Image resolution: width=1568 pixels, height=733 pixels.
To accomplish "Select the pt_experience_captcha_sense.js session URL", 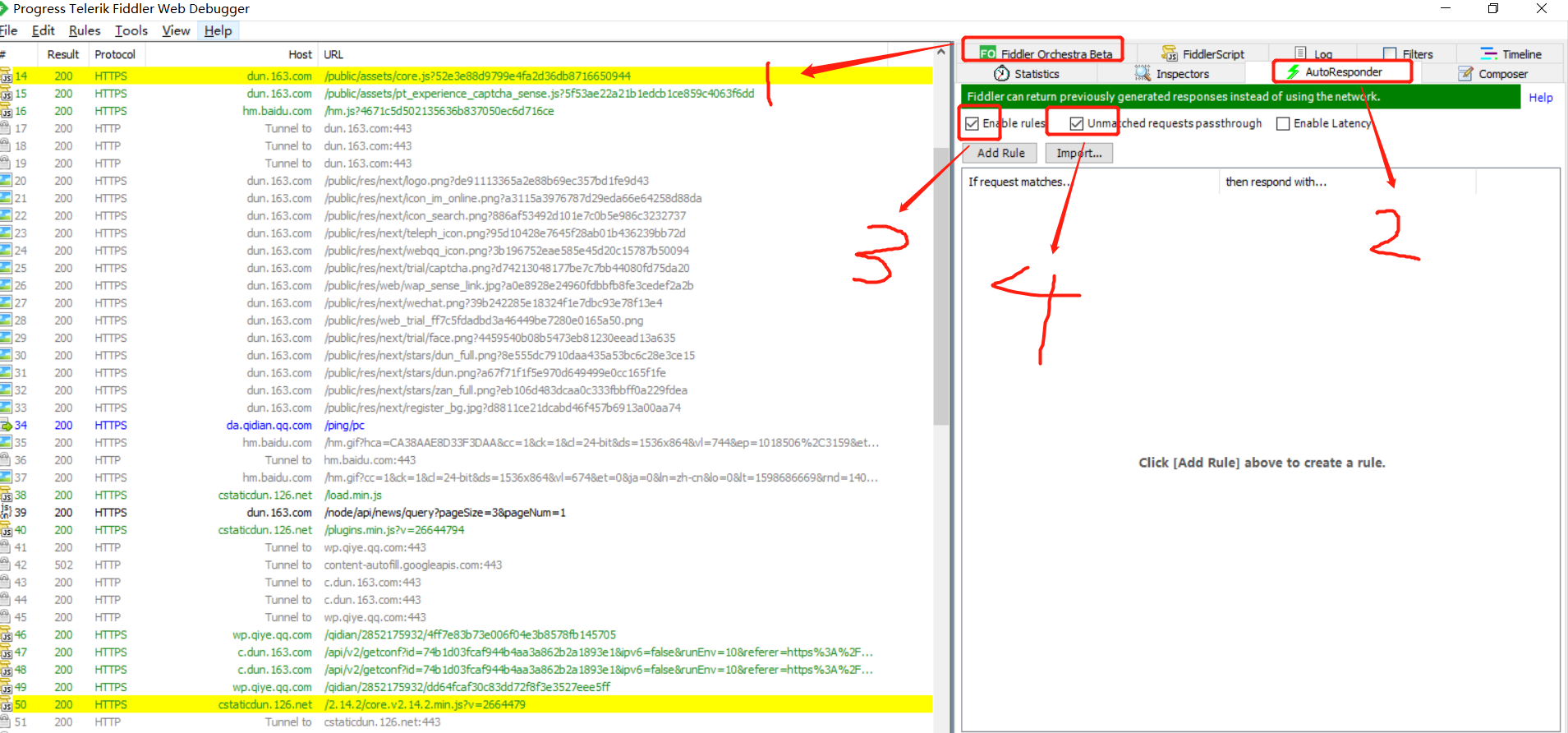I will 539,94.
